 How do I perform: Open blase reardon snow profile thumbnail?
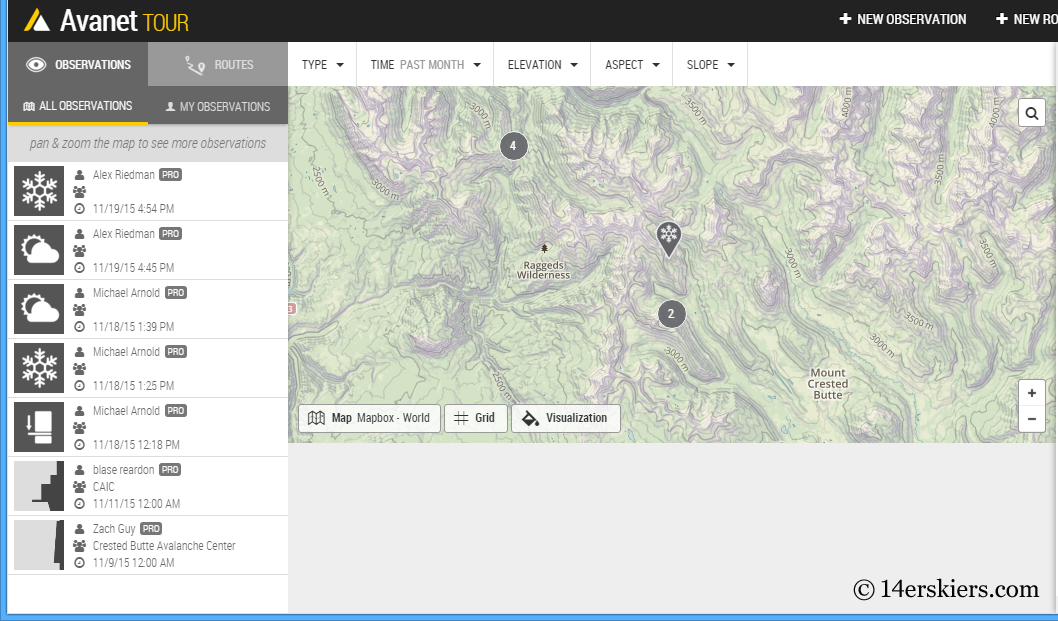[39, 486]
